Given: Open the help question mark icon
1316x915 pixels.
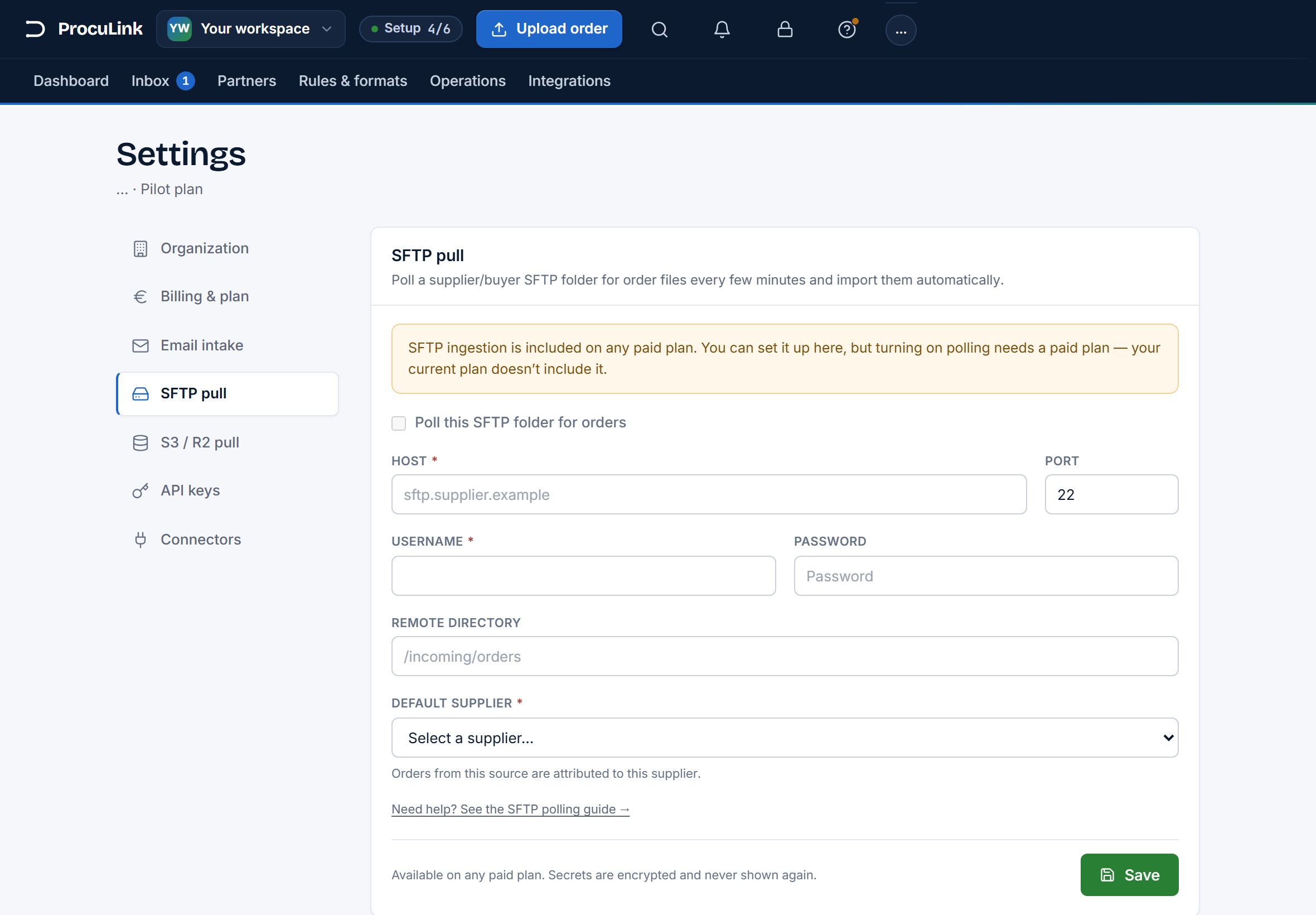Looking at the screenshot, I should 847,29.
